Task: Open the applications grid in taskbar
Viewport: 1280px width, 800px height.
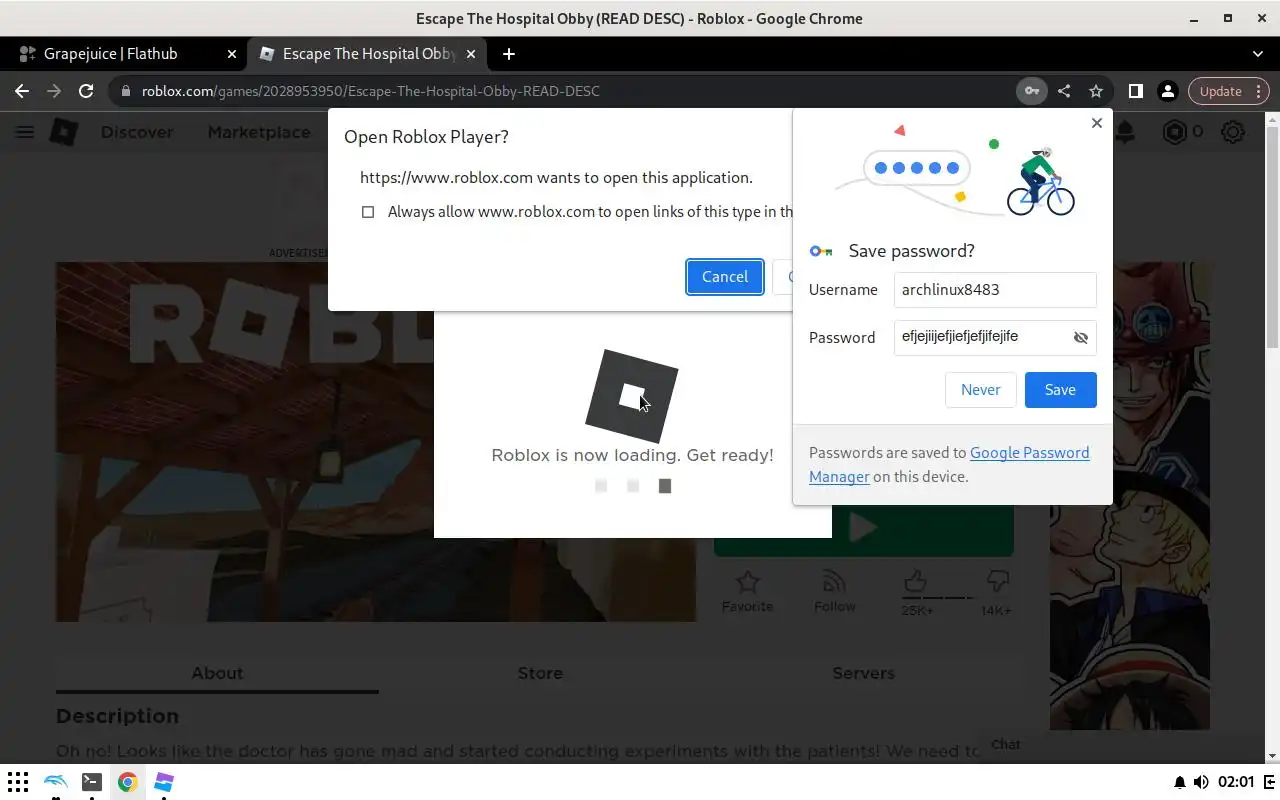Action: point(18,782)
